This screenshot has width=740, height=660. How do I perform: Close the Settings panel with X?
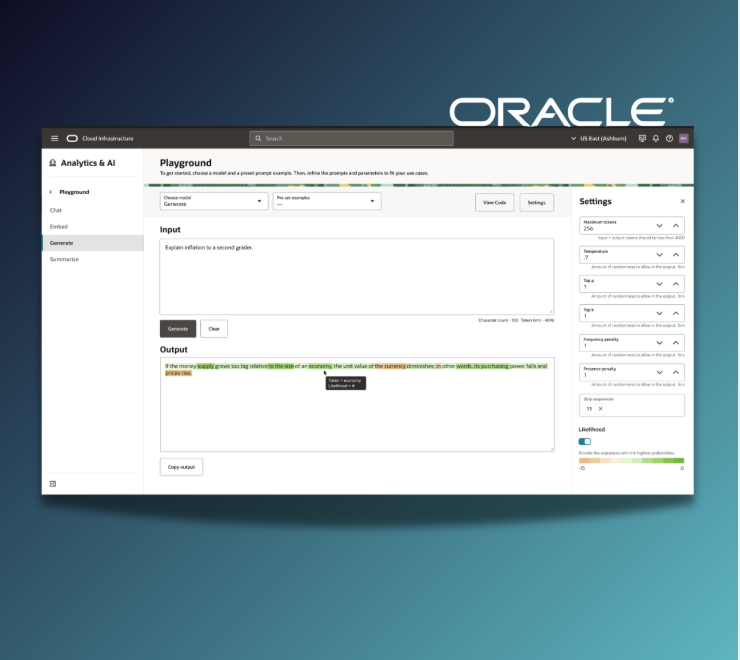683,201
